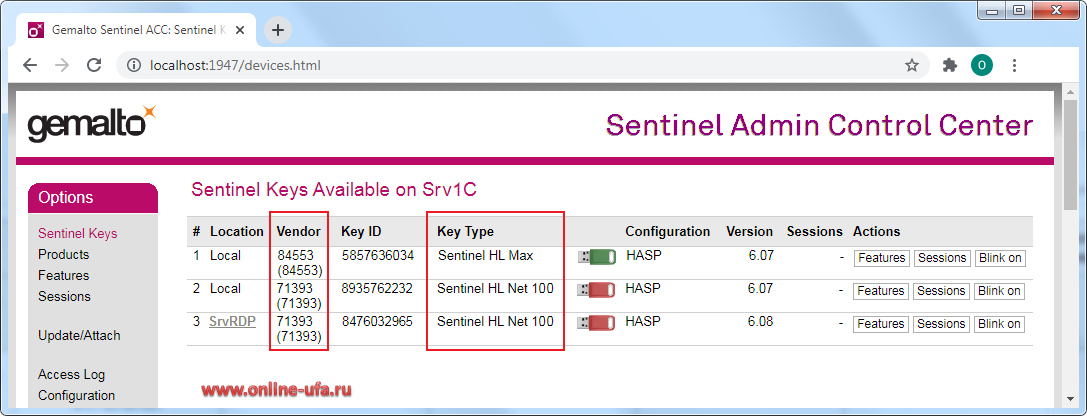Click Features button for key 5857636034
The width and height of the screenshot is (1087, 416).
click(880, 258)
